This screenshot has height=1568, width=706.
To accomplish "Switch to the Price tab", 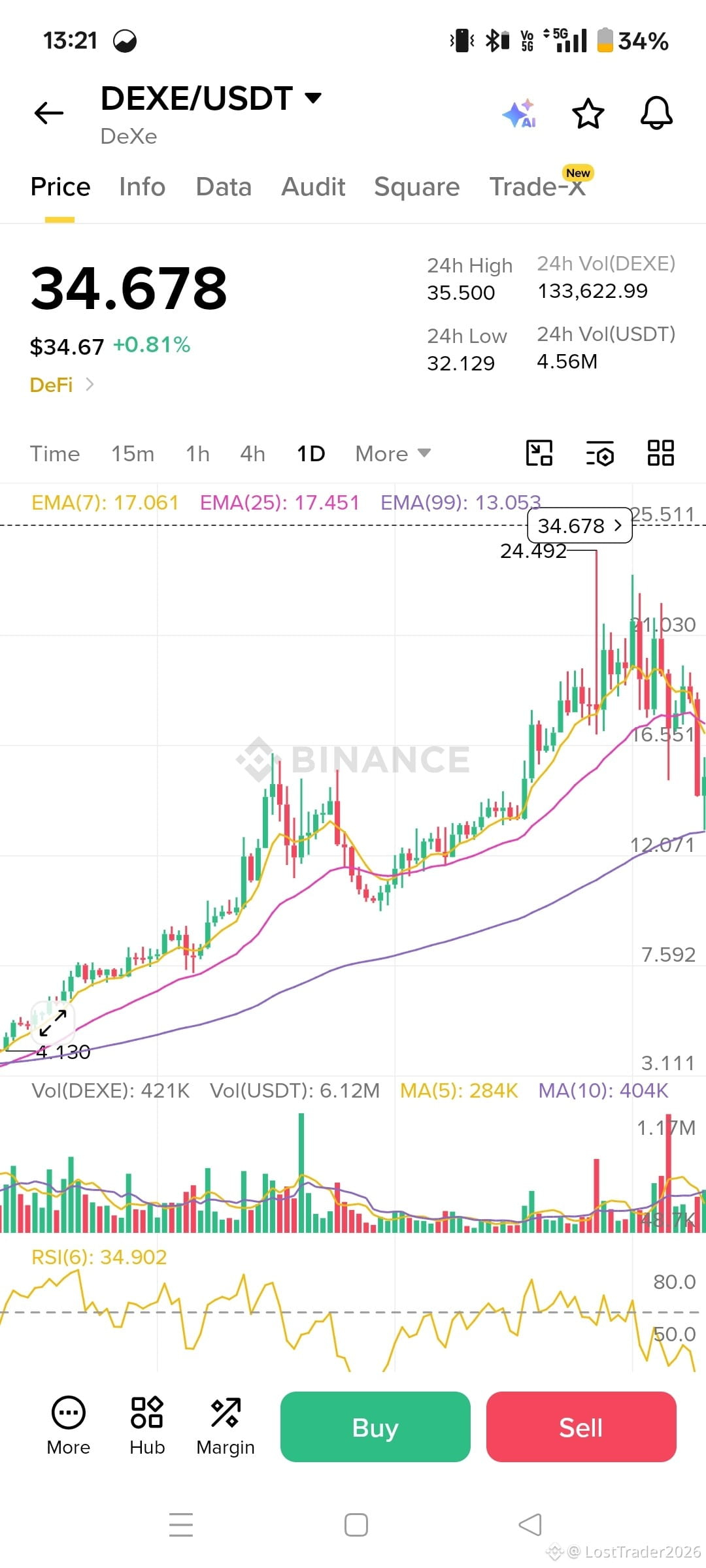I will coord(60,187).
